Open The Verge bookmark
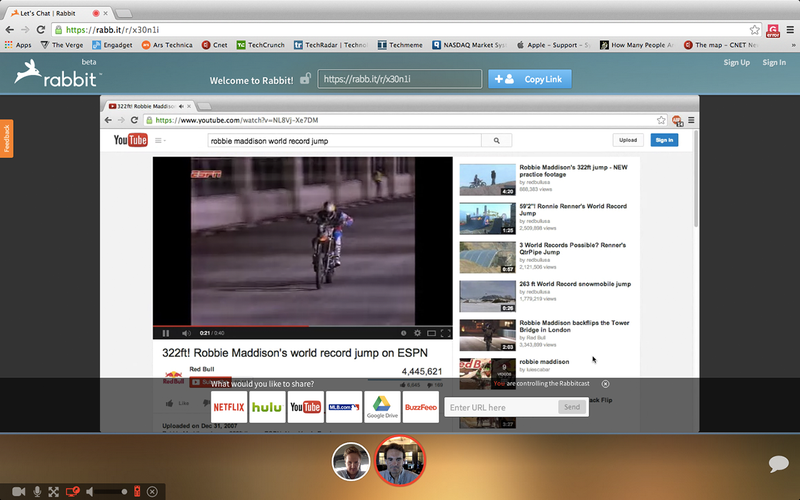Image resolution: width=800 pixels, height=500 pixels. (62, 45)
